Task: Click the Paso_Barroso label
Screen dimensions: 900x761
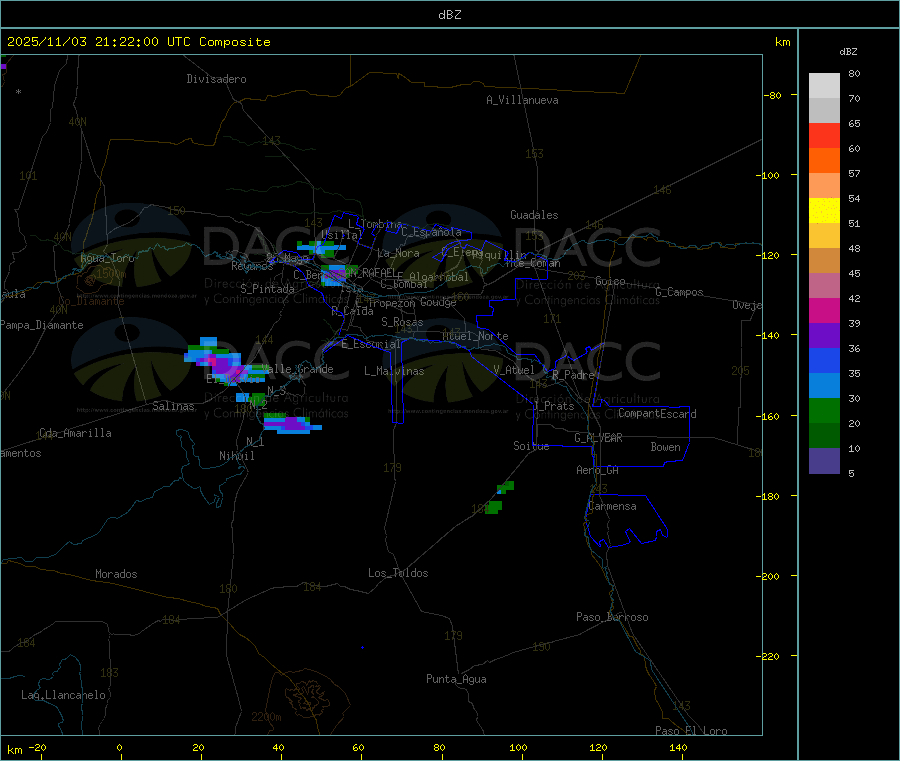Action: point(612,617)
